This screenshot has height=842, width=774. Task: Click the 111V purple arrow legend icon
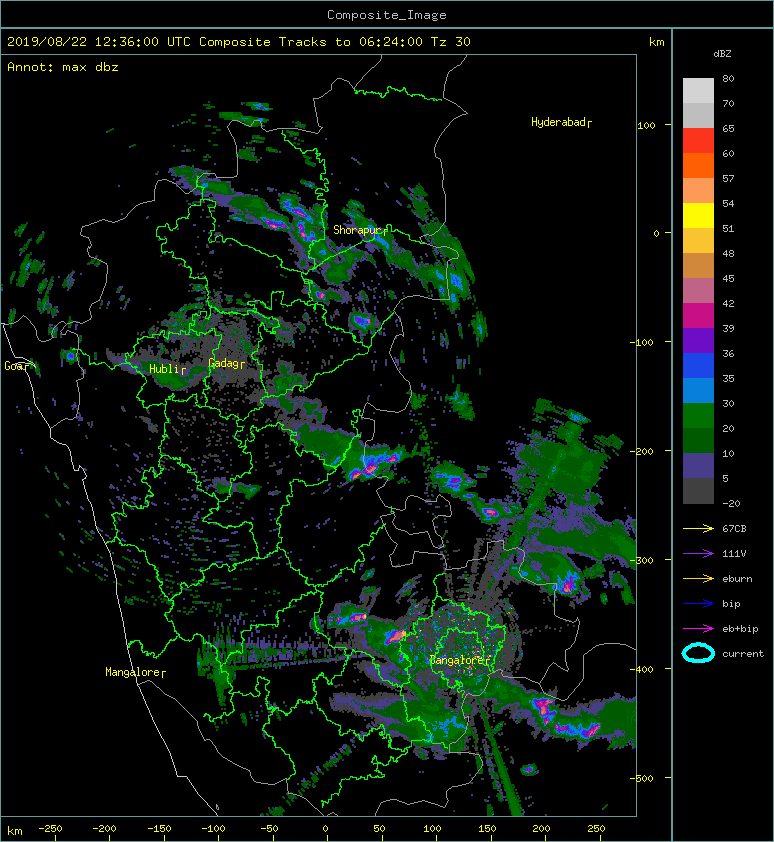[x=698, y=554]
